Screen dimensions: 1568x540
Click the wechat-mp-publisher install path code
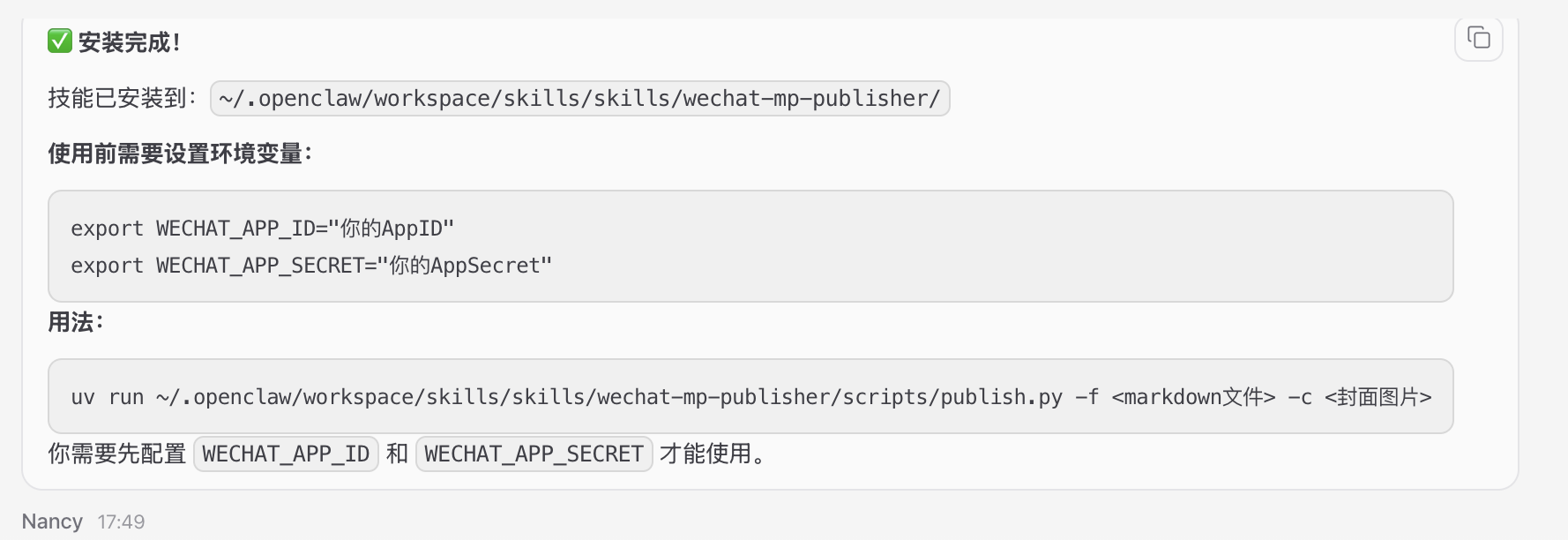click(x=579, y=98)
